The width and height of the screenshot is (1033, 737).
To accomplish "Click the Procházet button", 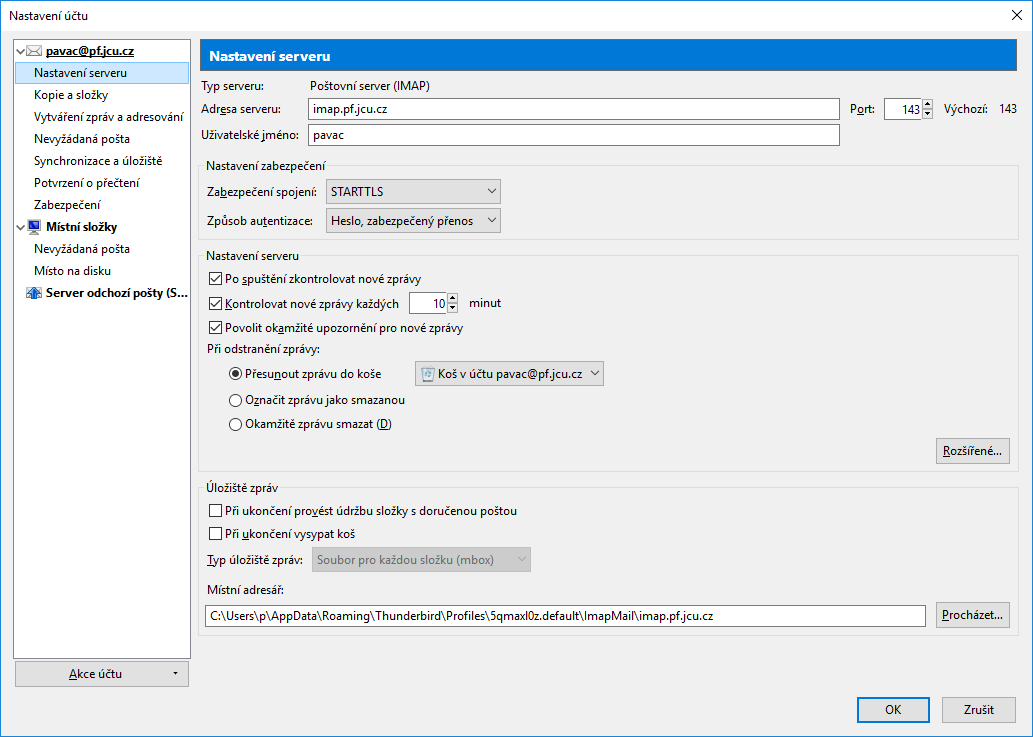I will click(972, 615).
